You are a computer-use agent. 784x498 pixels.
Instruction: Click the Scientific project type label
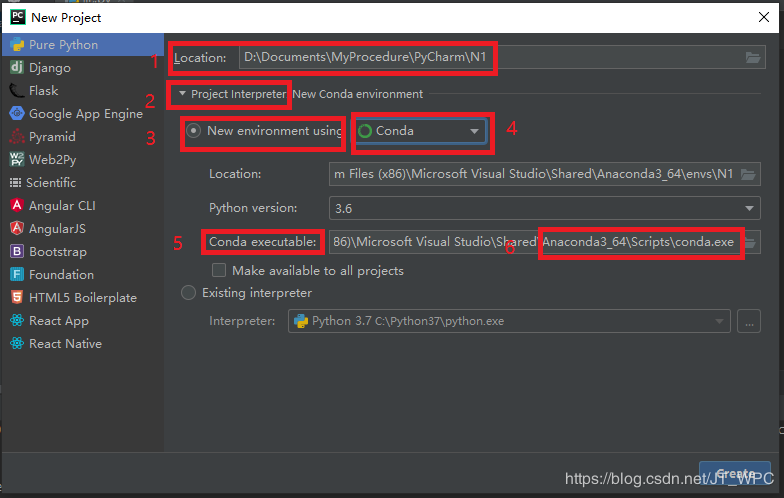pos(51,182)
